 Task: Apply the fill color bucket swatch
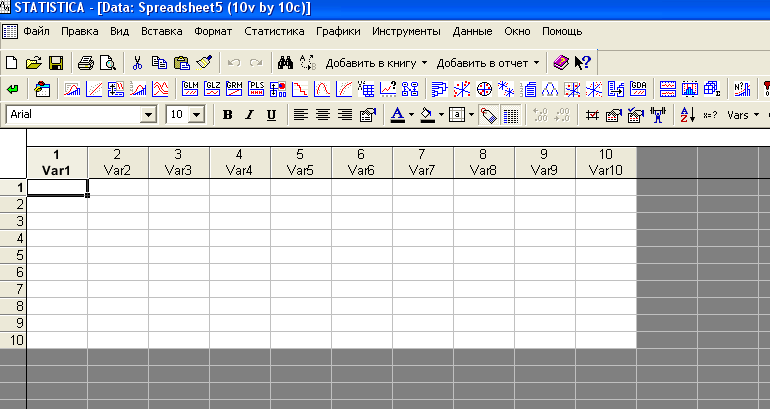[428, 115]
